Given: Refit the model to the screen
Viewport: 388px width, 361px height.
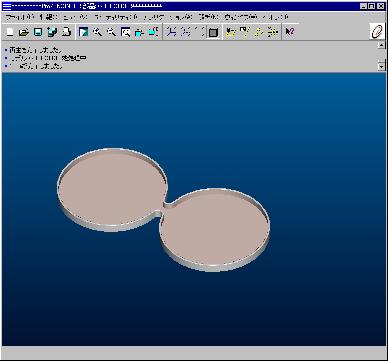Looking at the screenshot, I should pos(125,32).
